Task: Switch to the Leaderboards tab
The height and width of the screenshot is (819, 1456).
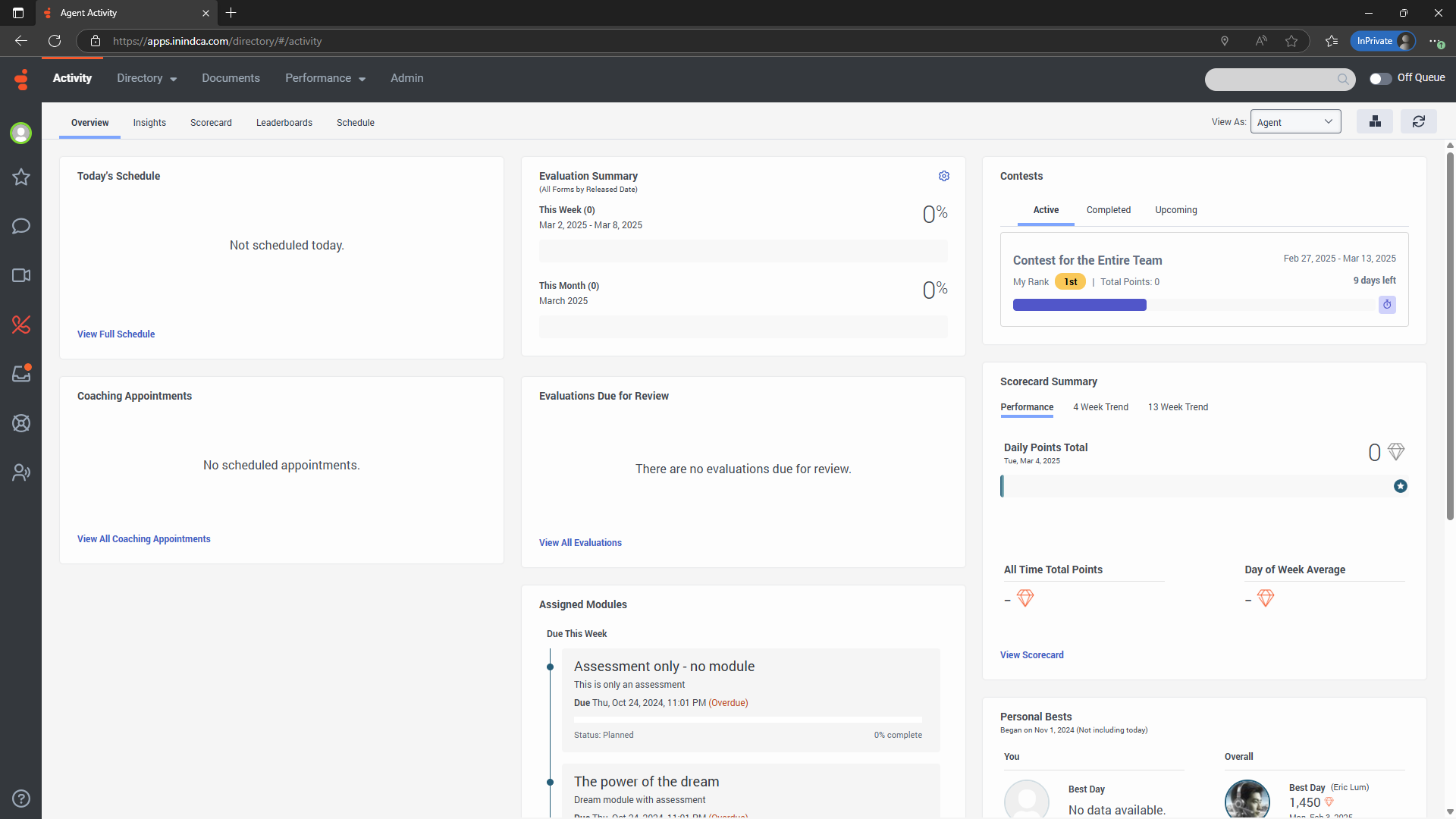Action: (284, 123)
